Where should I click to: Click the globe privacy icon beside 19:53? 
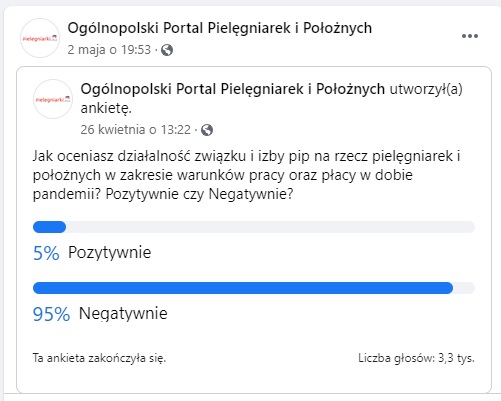[x=167, y=50]
